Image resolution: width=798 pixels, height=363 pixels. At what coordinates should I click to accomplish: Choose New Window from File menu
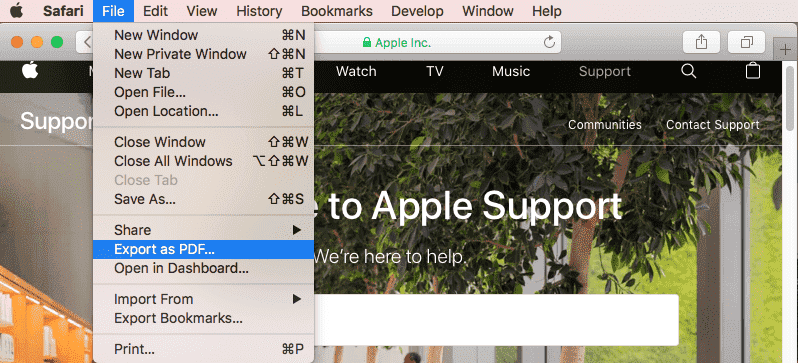pos(203,35)
